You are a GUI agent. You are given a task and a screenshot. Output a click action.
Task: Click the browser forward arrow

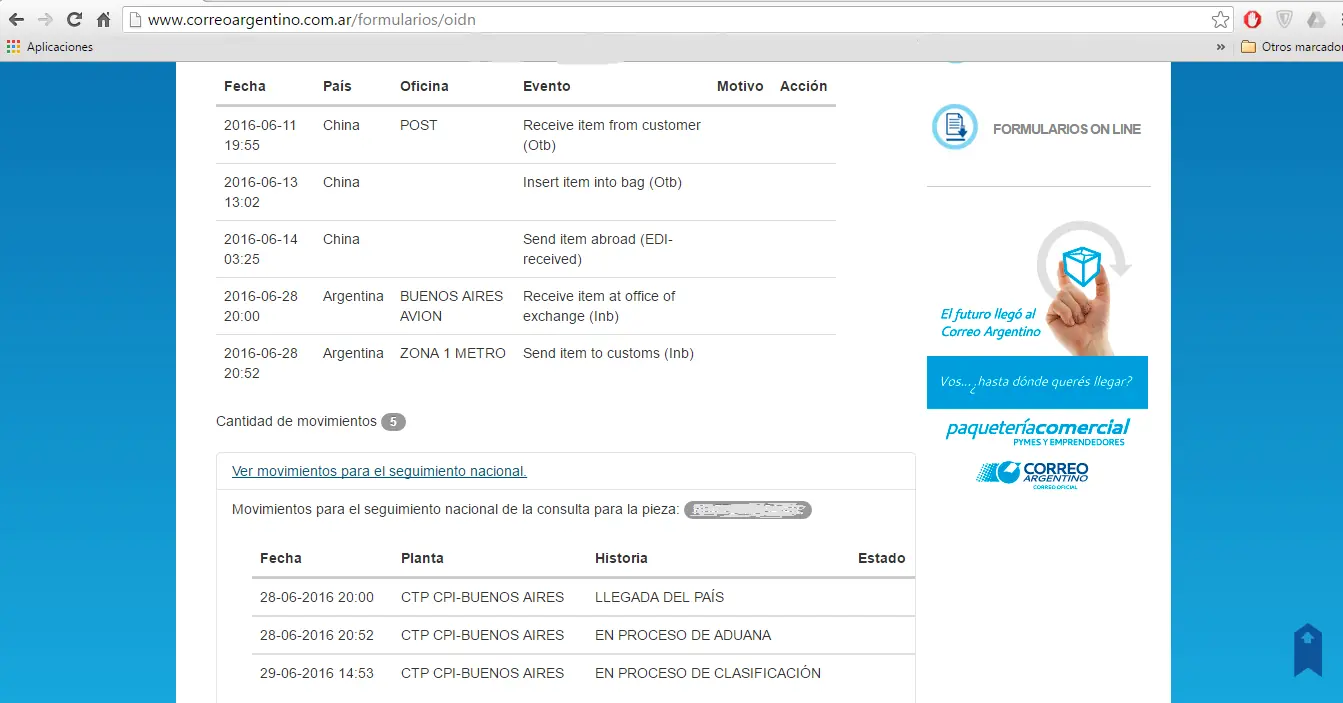point(45,19)
